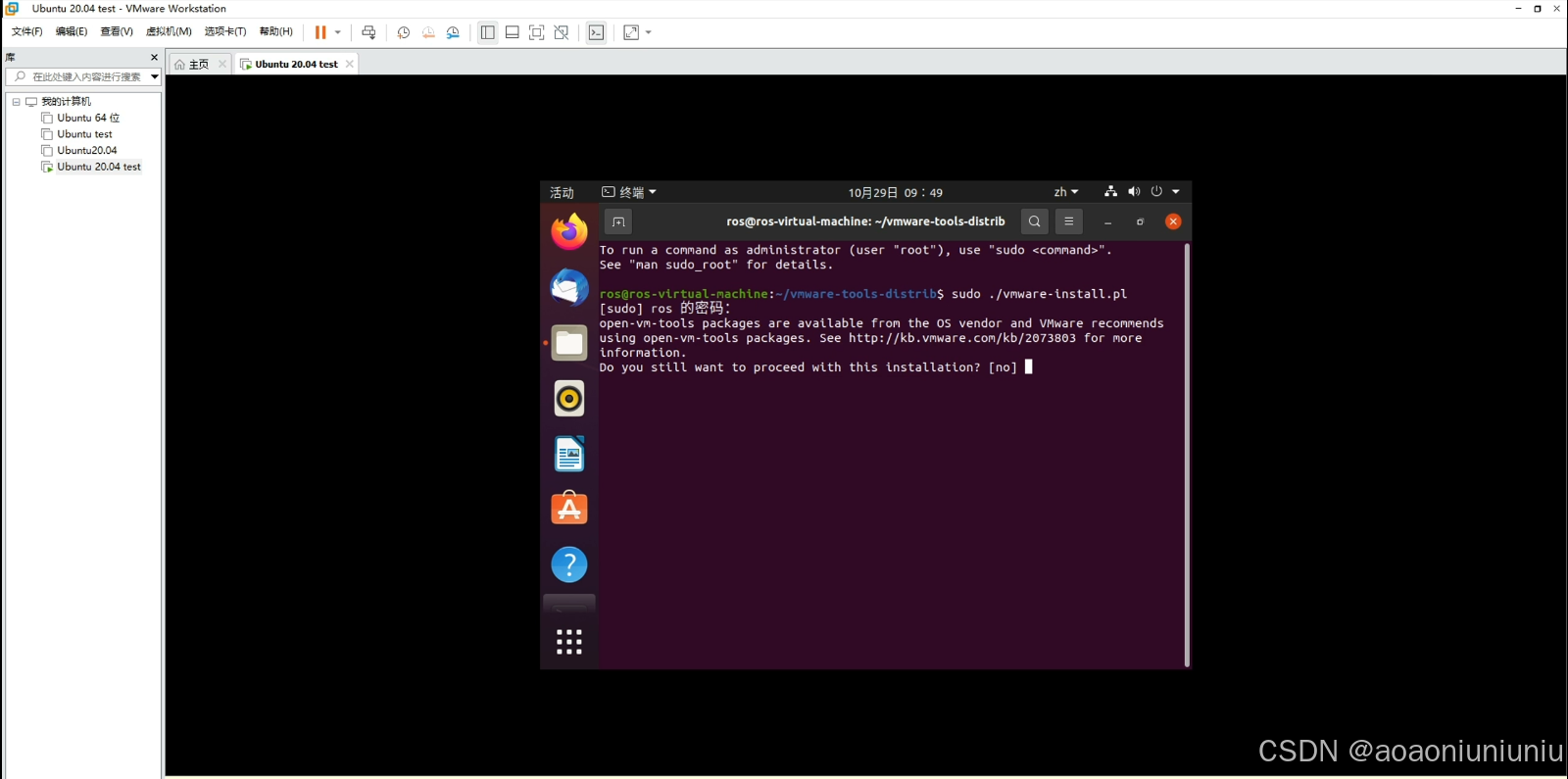The width and height of the screenshot is (1568, 779).
Task: Click the 'Do you still want to proceed' prompt line
Action: tap(808, 367)
